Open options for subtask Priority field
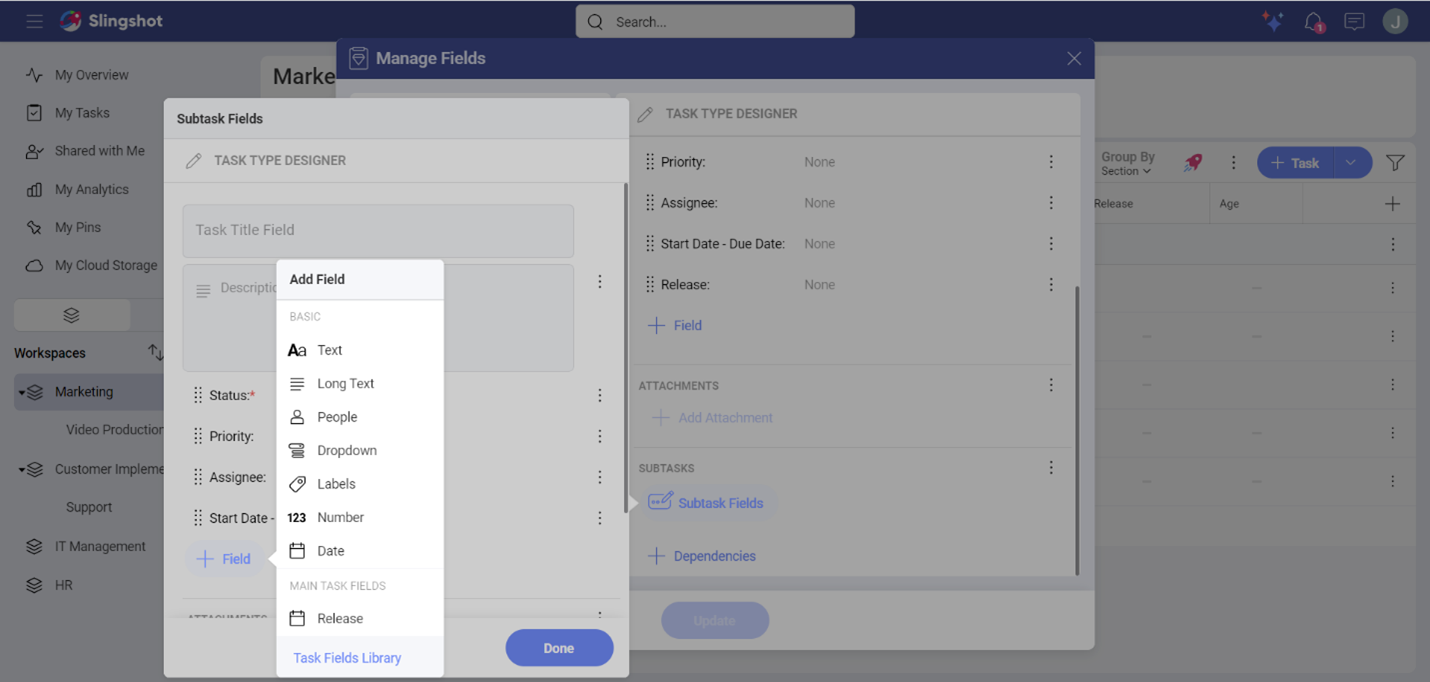The height and width of the screenshot is (682, 1430). (600, 437)
